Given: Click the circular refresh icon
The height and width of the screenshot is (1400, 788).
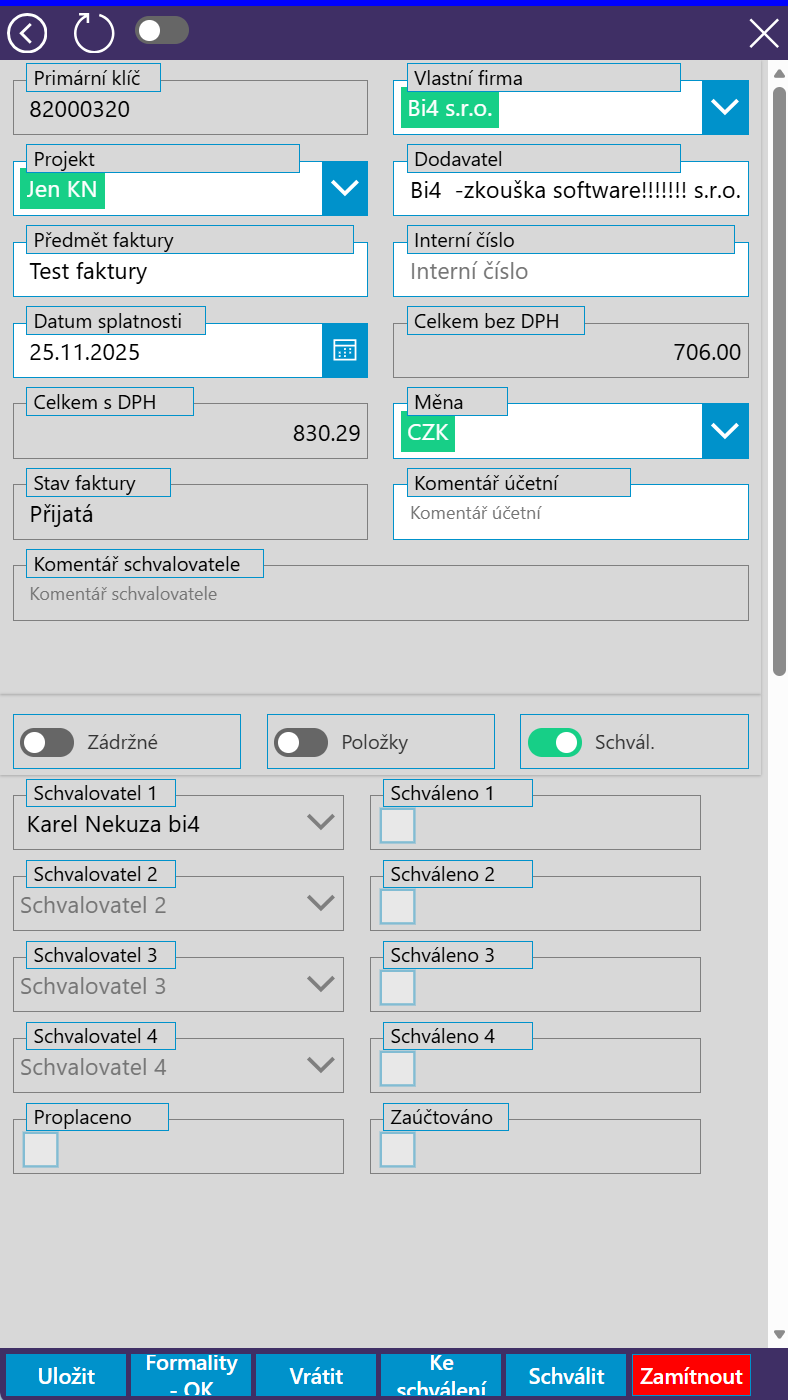Looking at the screenshot, I should pos(94,33).
